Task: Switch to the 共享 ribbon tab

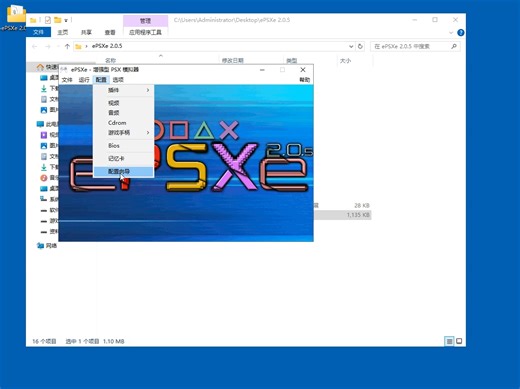Action: click(86, 32)
